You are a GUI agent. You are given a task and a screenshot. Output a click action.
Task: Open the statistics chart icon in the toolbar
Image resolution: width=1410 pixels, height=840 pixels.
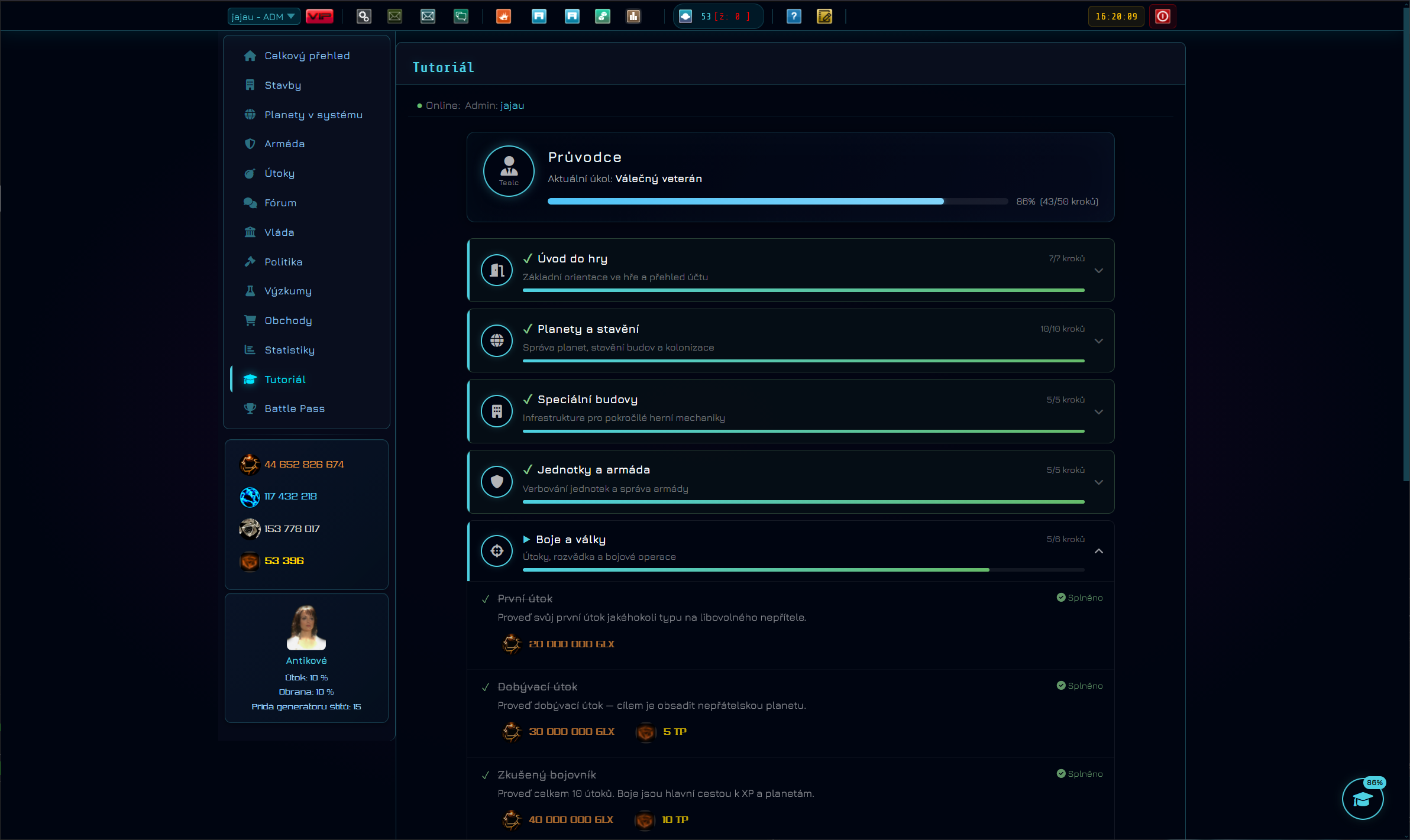click(x=633, y=17)
